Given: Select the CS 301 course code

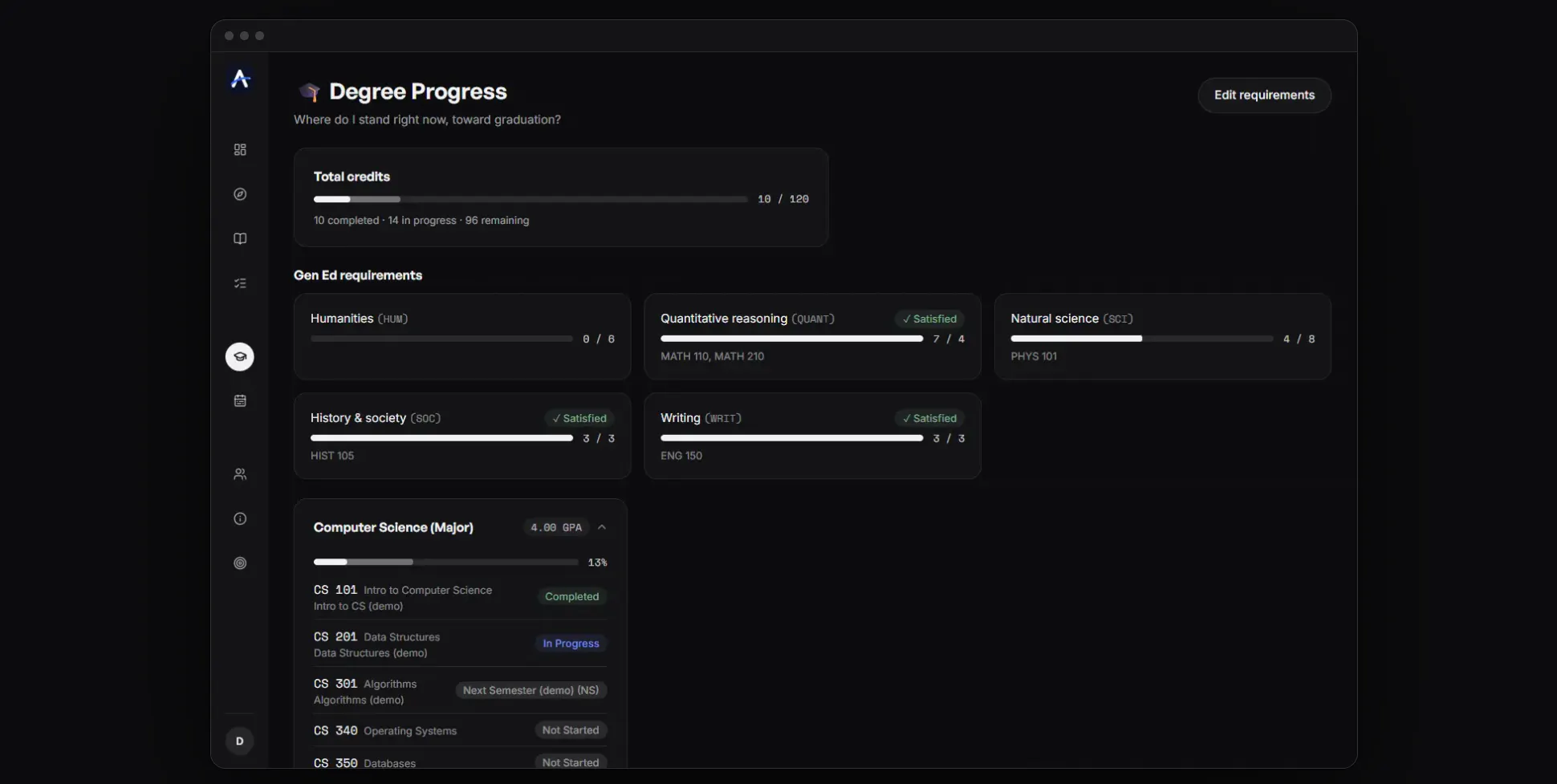Looking at the screenshot, I should coord(335,684).
